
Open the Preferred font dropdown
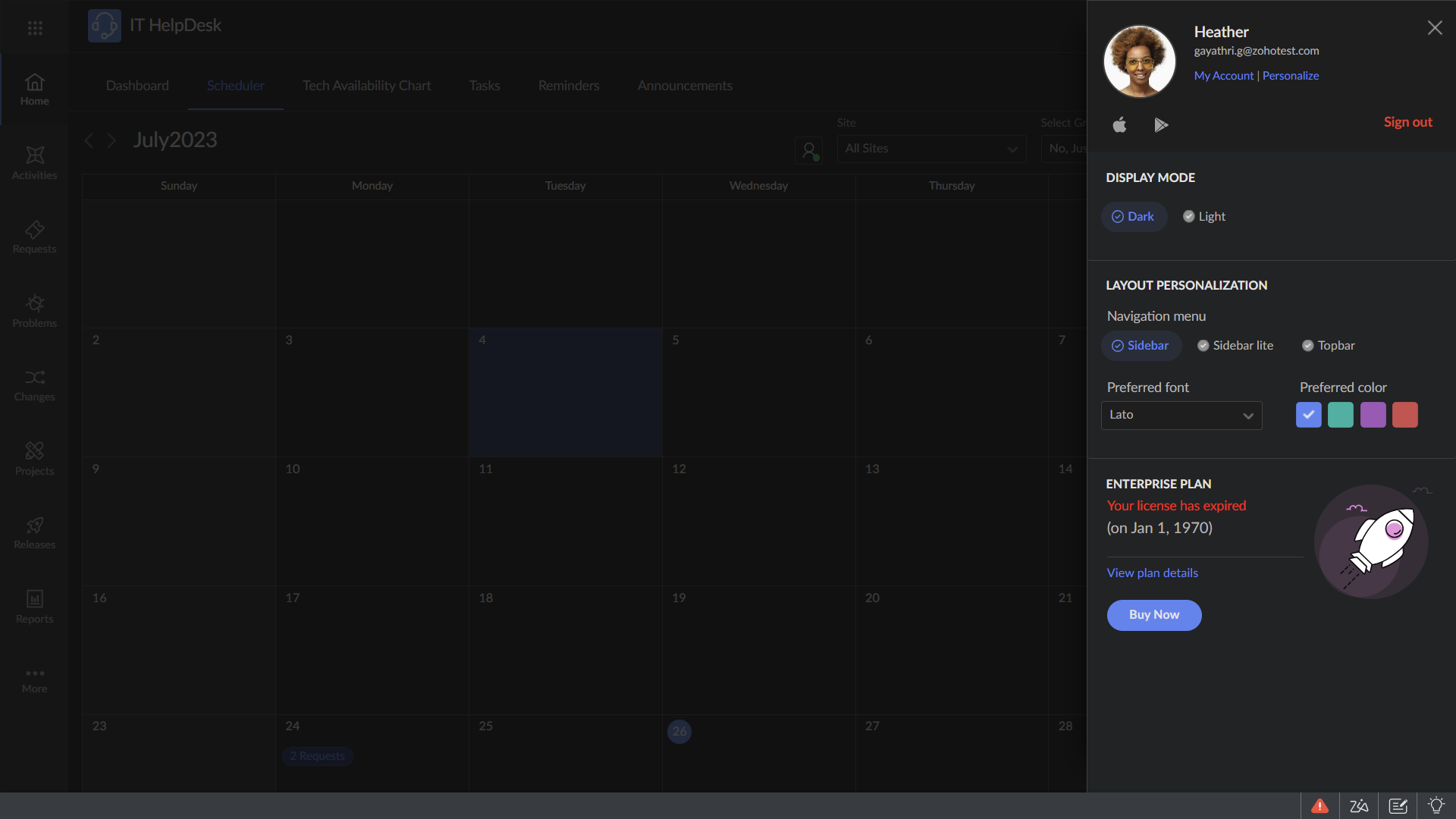1181,415
